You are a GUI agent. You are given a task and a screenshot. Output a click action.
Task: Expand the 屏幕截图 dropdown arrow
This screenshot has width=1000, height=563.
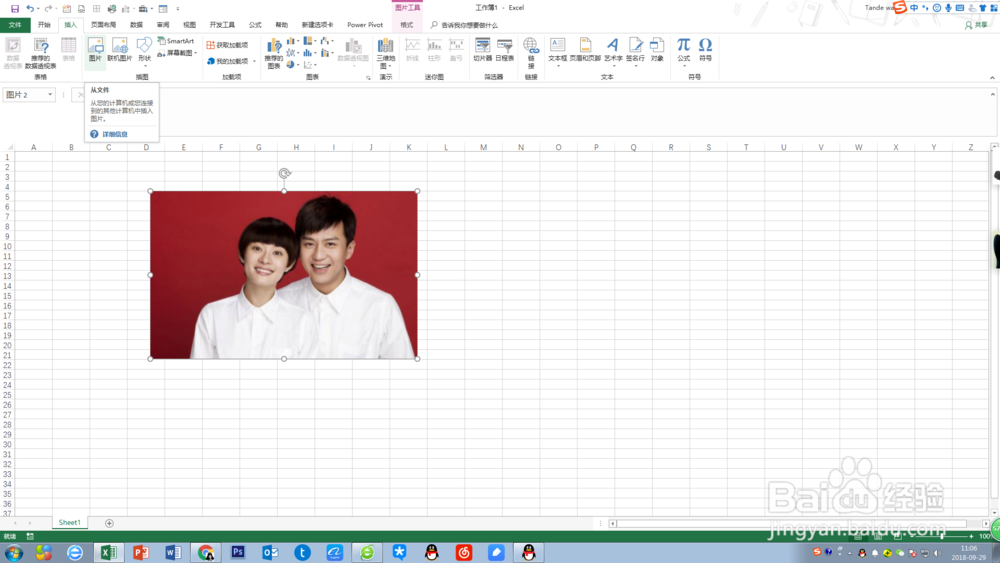[x=195, y=54]
